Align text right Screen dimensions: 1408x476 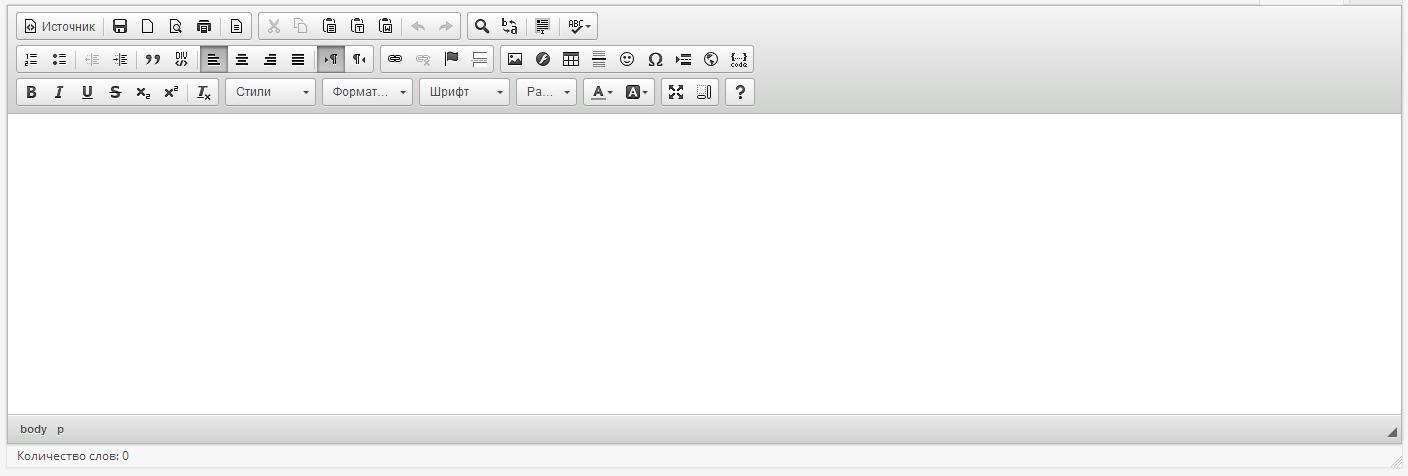[x=270, y=59]
